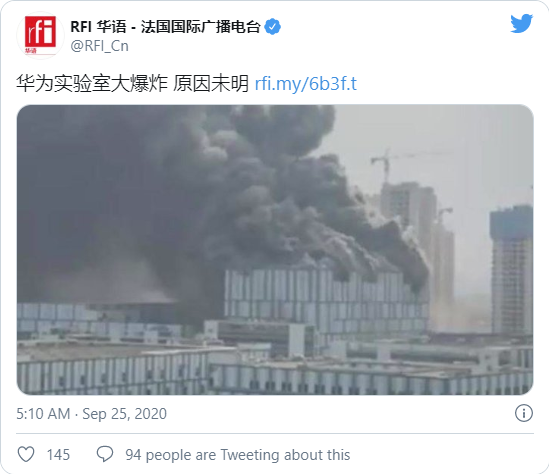Like the tweet with heart icon
Image resolution: width=549 pixels, height=474 pixels.
coord(26,454)
